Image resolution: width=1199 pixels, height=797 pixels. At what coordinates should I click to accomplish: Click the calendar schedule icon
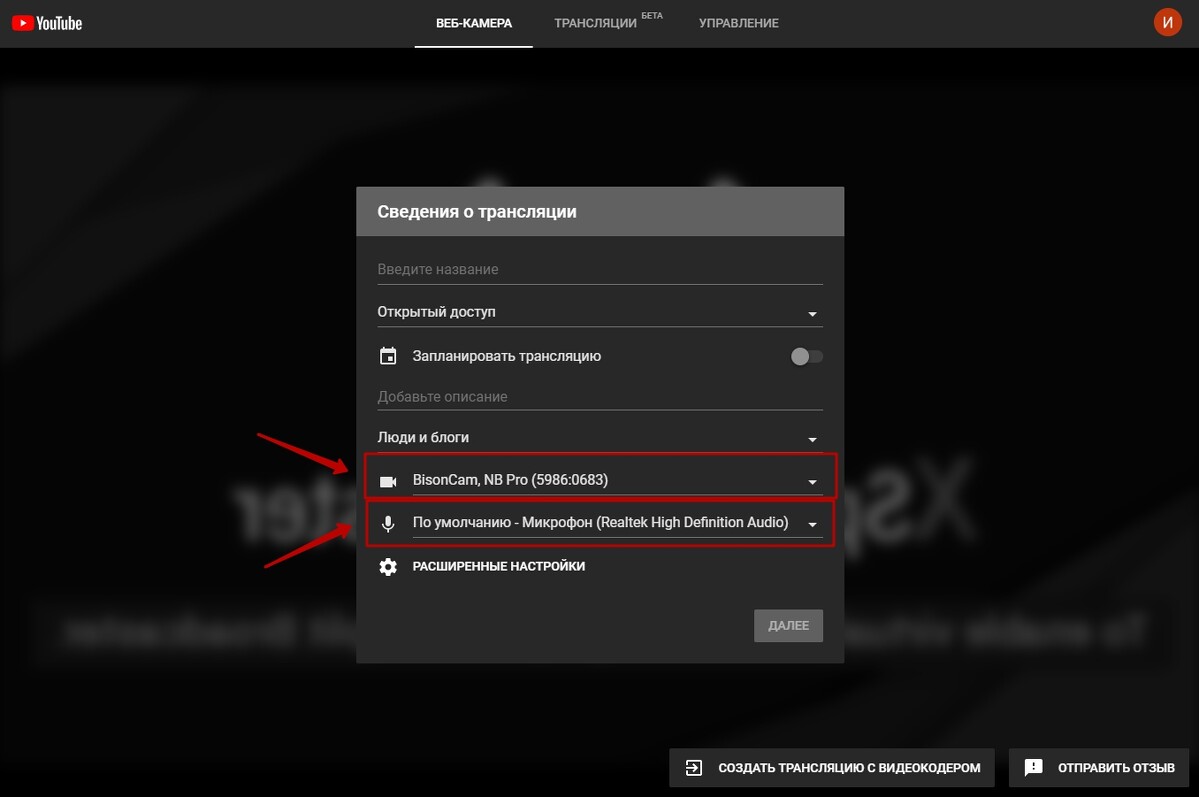pos(388,356)
